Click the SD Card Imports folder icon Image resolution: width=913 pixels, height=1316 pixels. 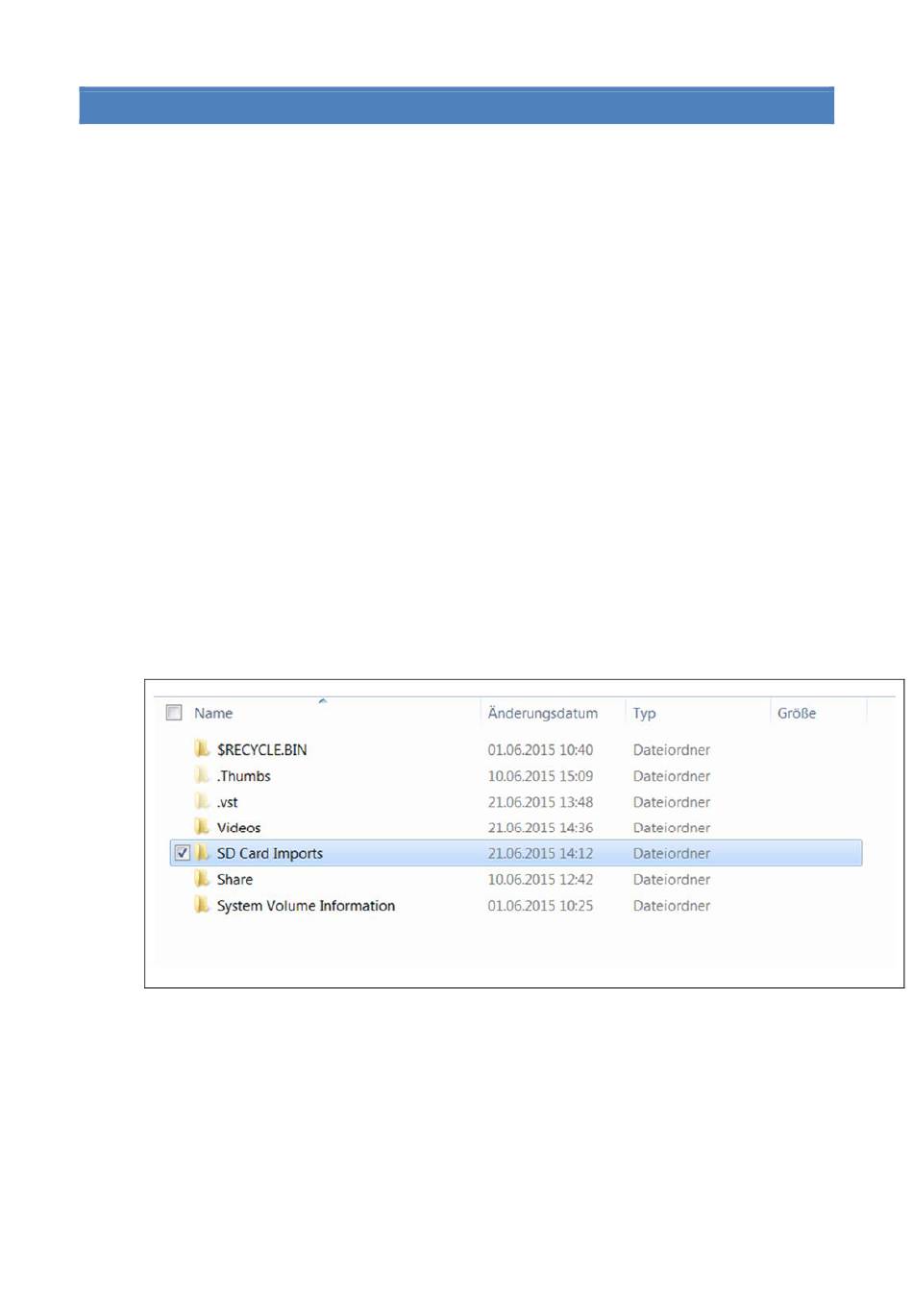tap(202, 853)
